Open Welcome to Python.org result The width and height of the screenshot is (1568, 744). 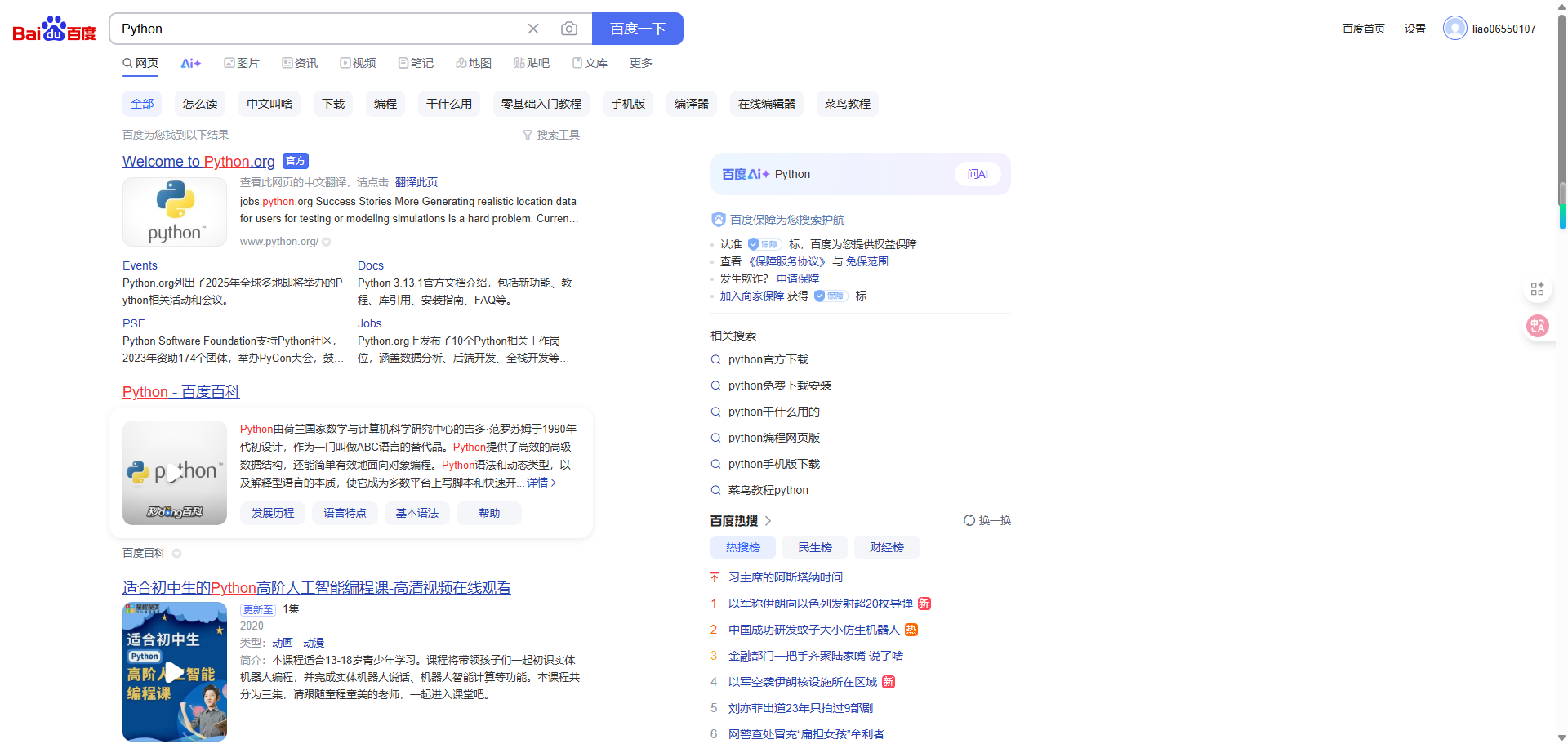[198, 162]
